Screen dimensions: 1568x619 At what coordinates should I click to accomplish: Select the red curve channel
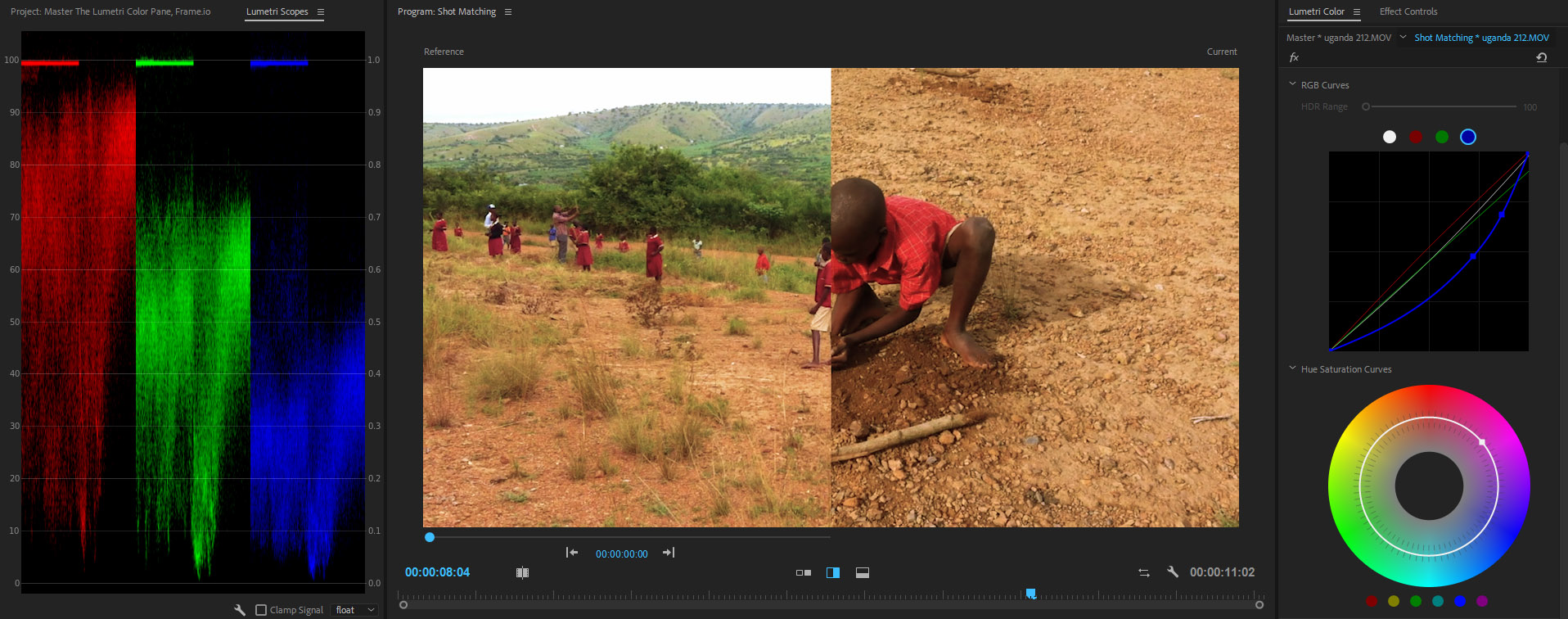1416,137
